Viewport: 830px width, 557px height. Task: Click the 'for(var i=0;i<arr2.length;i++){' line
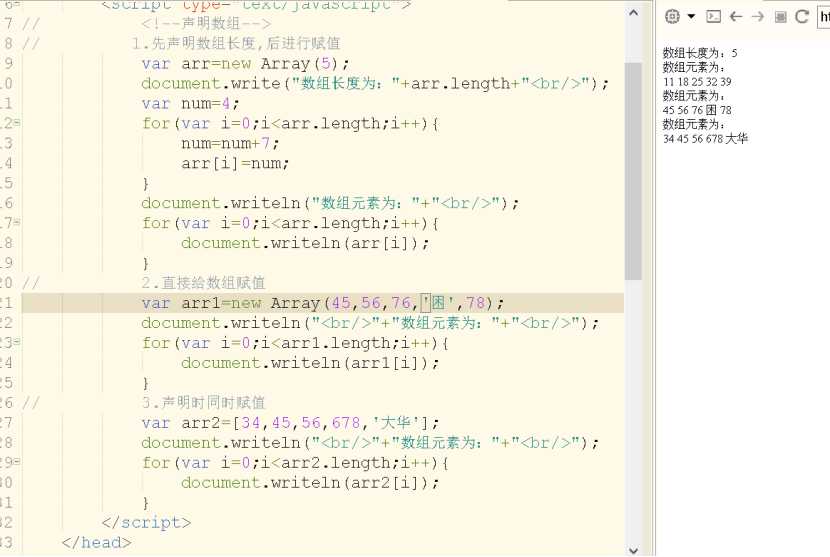[295, 463]
